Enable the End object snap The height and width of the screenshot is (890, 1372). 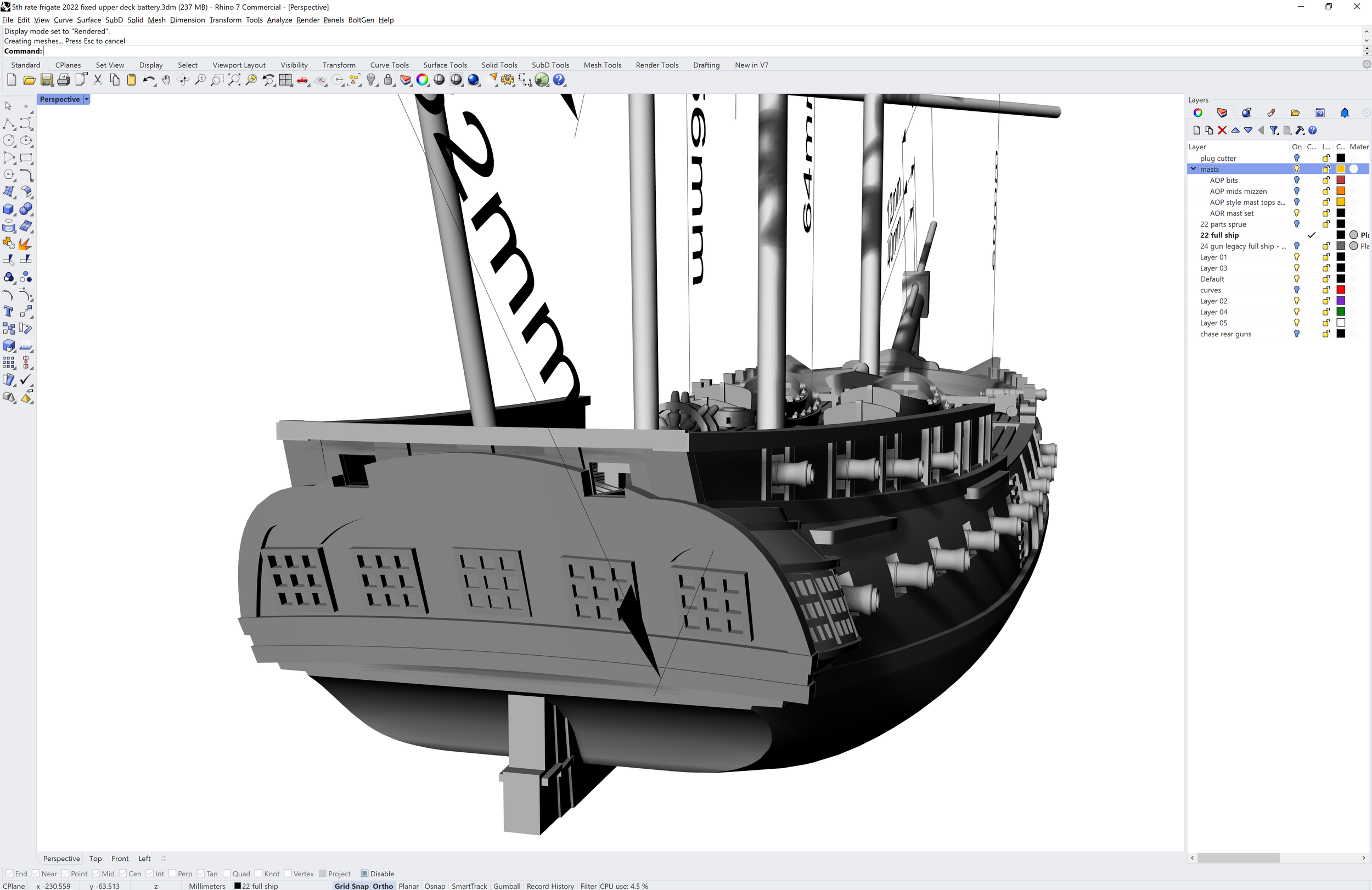10,874
